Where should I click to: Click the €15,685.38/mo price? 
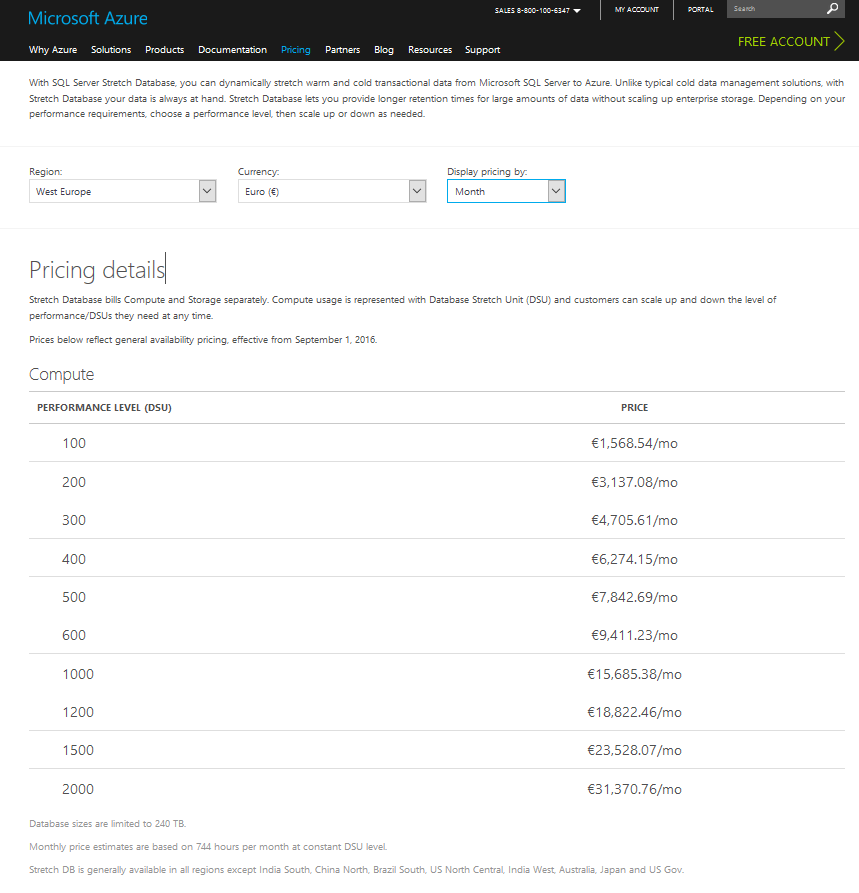[x=635, y=674]
